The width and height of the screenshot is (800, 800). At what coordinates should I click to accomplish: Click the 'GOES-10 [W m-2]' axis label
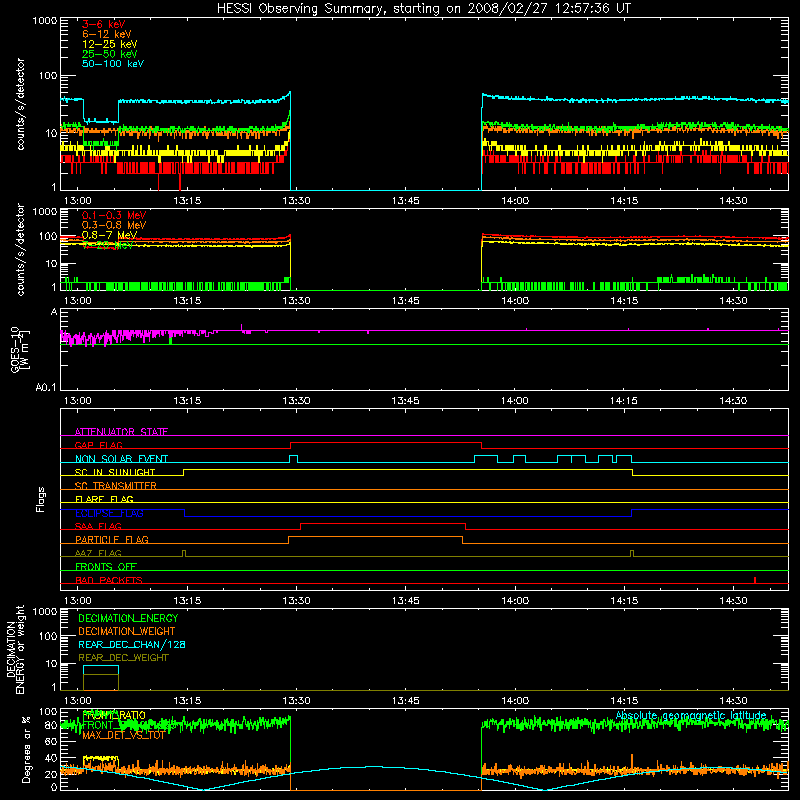(20, 349)
